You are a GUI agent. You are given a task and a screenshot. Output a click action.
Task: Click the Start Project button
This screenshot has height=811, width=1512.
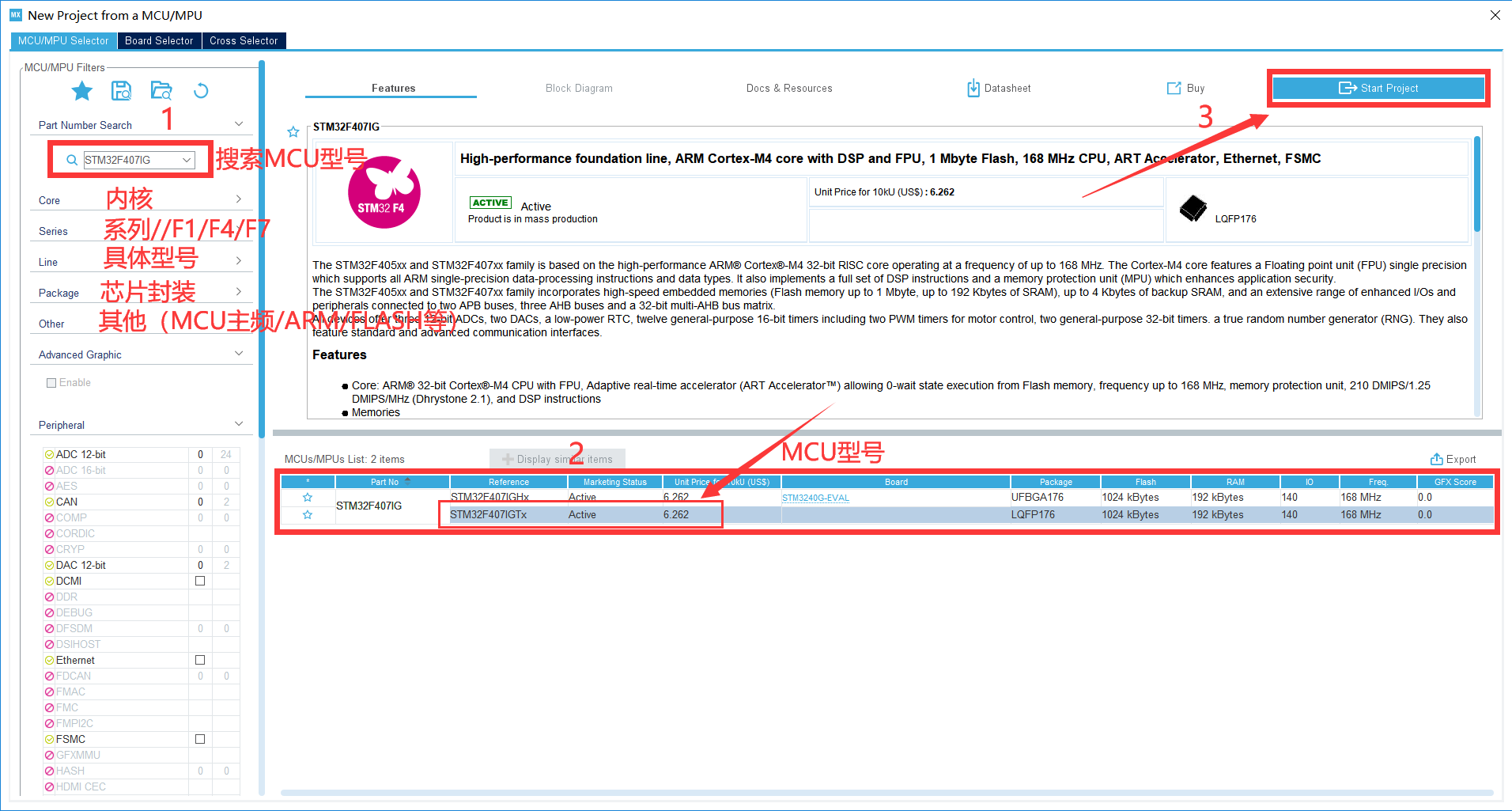(x=1378, y=88)
